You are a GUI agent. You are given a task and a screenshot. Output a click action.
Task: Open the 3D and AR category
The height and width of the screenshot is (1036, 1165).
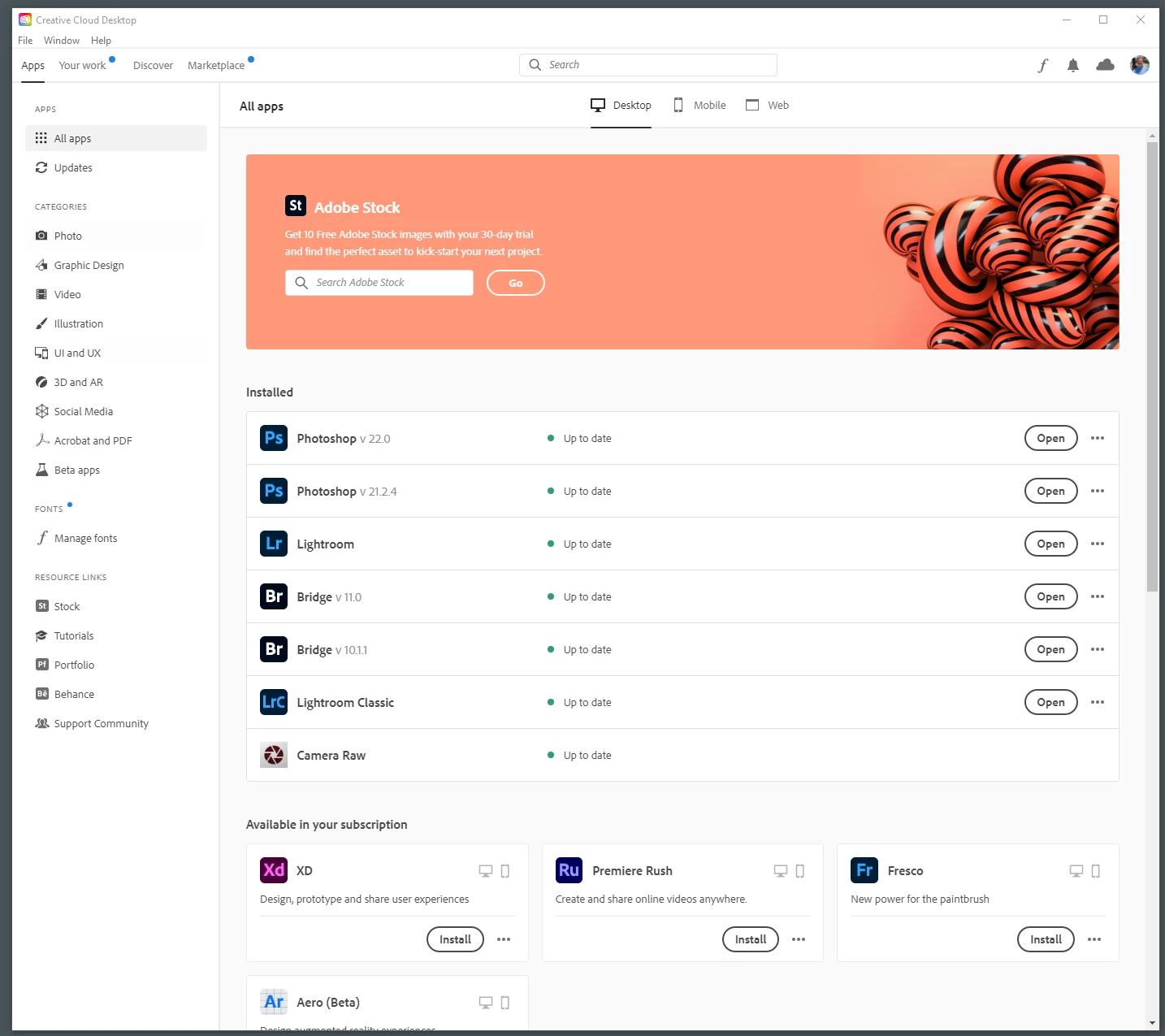(x=115, y=382)
